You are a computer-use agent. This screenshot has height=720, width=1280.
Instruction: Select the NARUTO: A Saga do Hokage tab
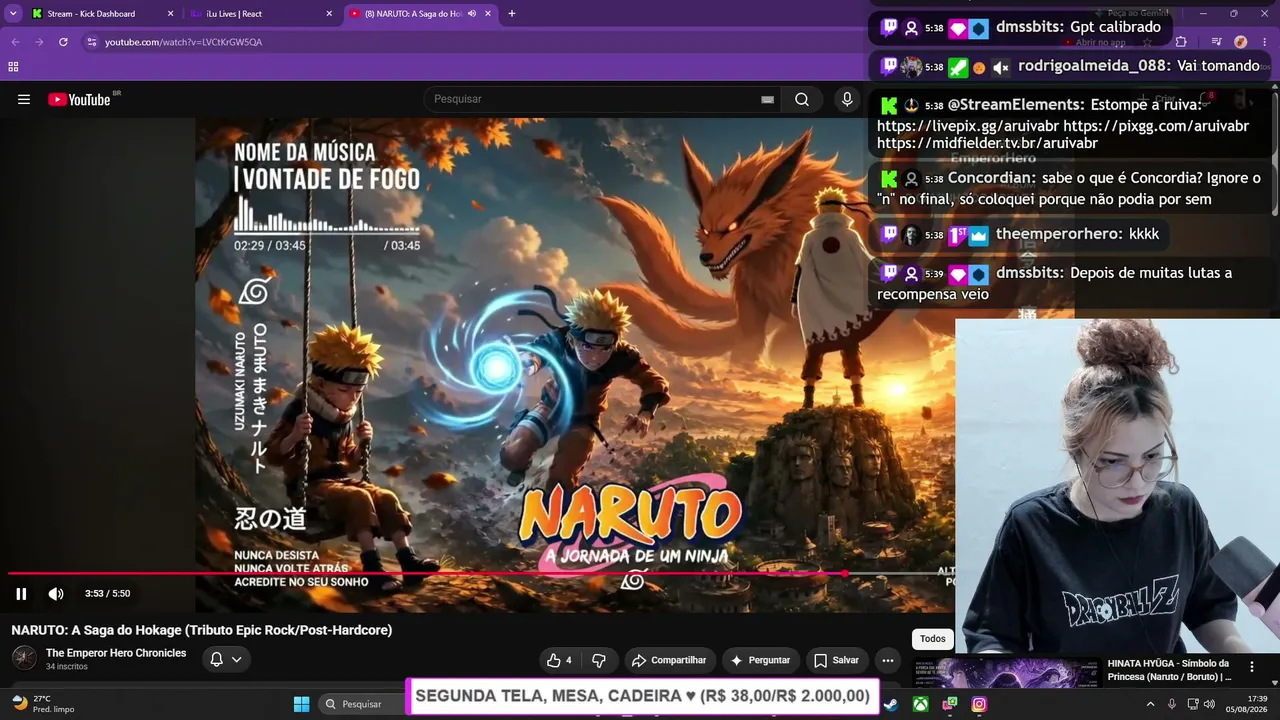tap(419, 14)
